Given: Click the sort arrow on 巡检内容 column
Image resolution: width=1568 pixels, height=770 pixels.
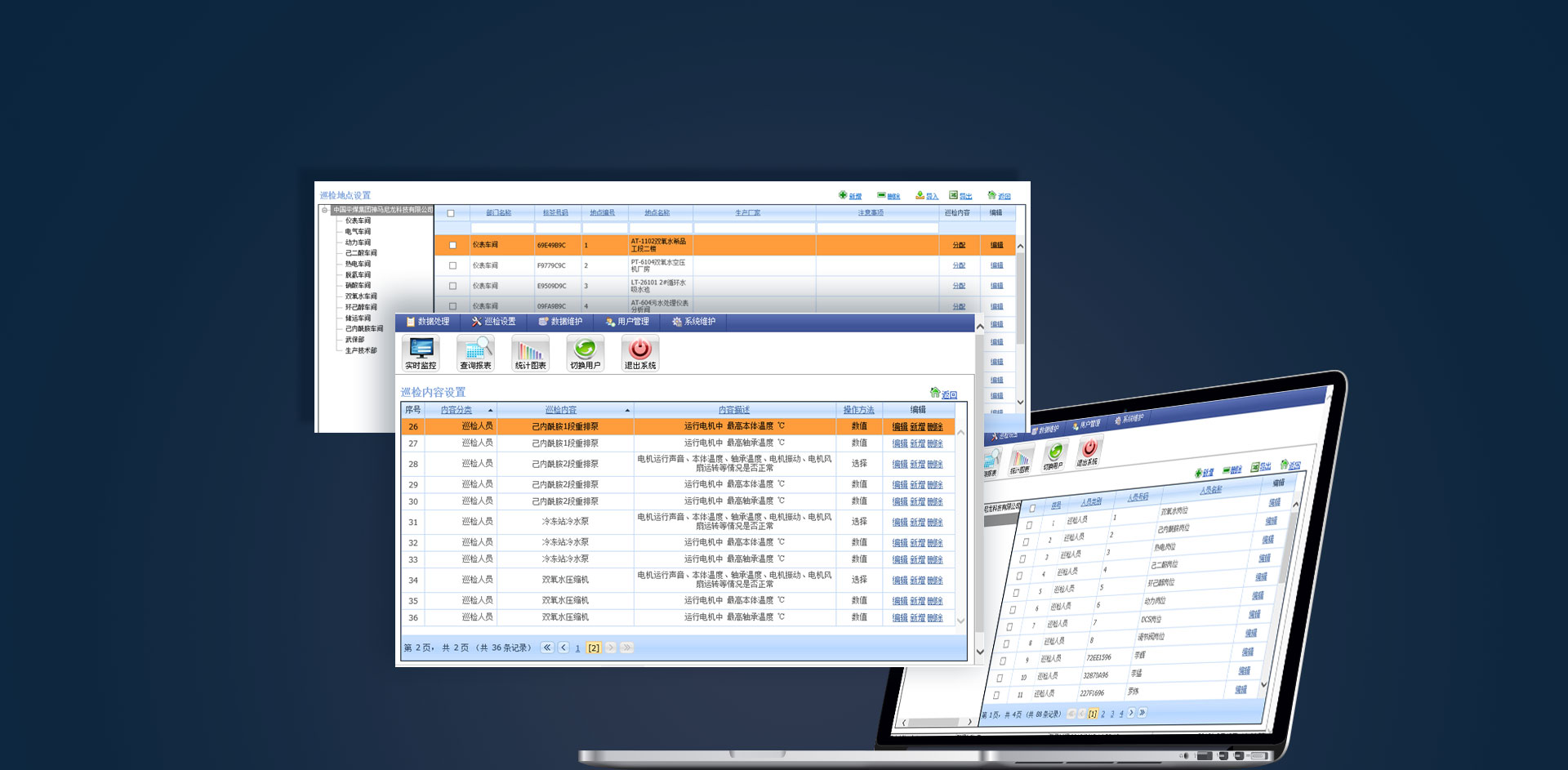Looking at the screenshot, I should coord(627,410).
